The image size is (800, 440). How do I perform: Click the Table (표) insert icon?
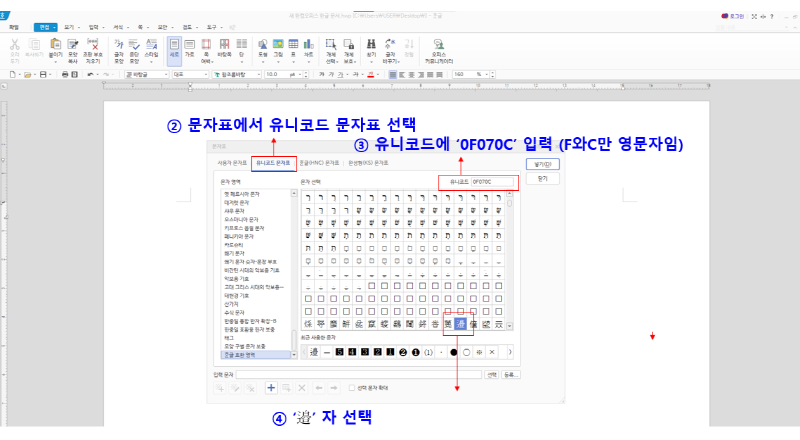tap(293, 44)
